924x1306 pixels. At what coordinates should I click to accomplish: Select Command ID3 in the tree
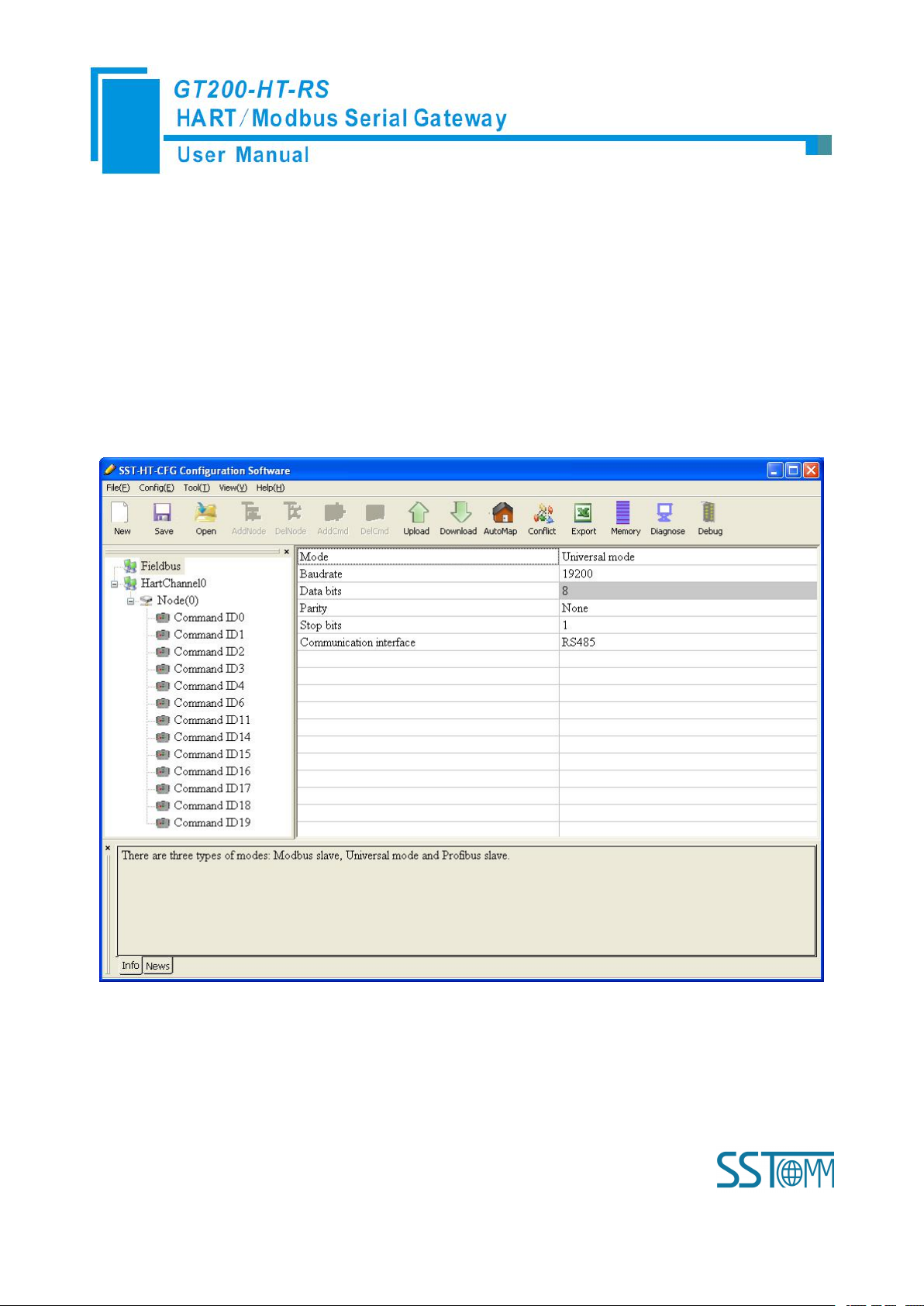pos(209,669)
